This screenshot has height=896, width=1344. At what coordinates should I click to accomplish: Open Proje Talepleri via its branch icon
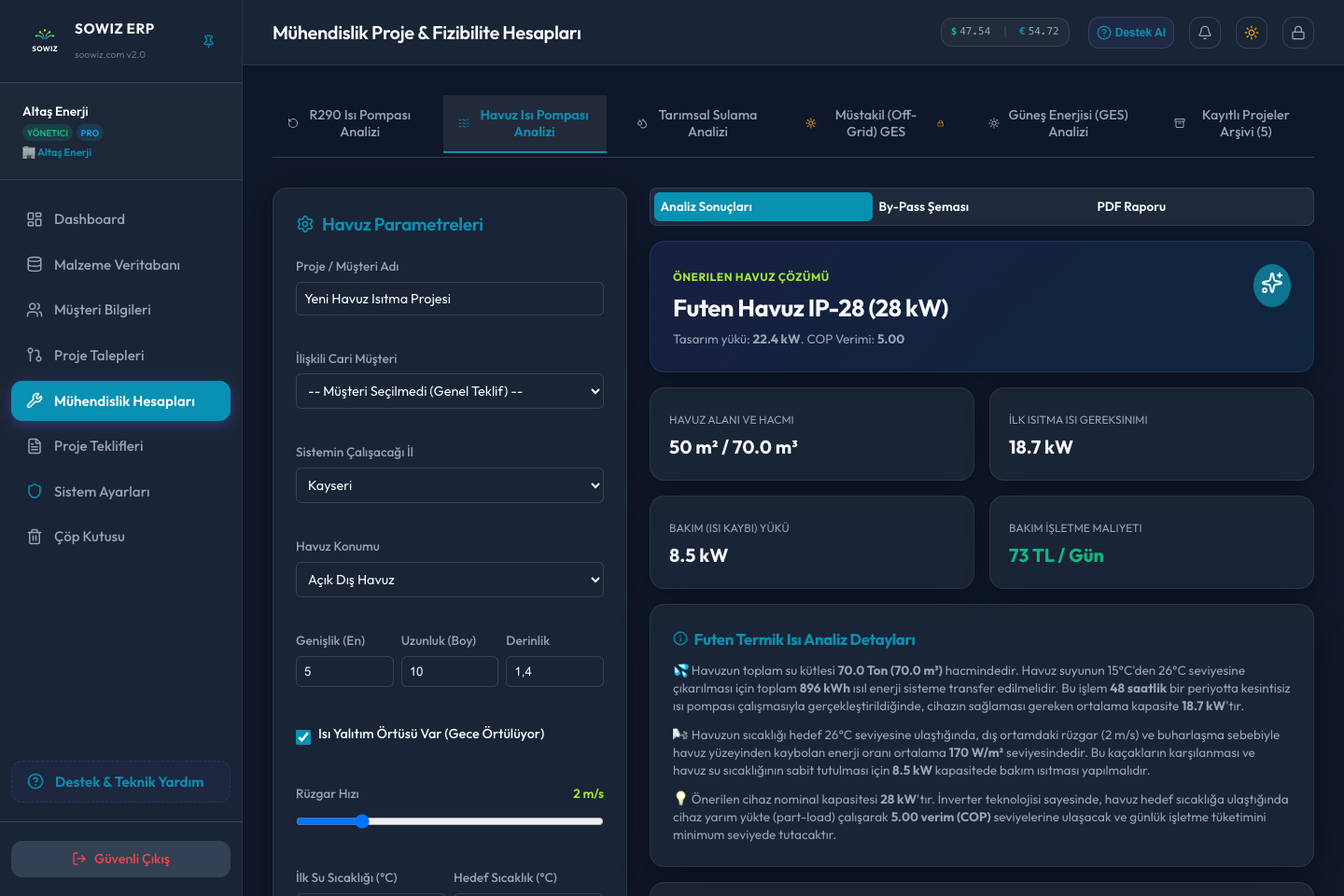click(35, 355)
